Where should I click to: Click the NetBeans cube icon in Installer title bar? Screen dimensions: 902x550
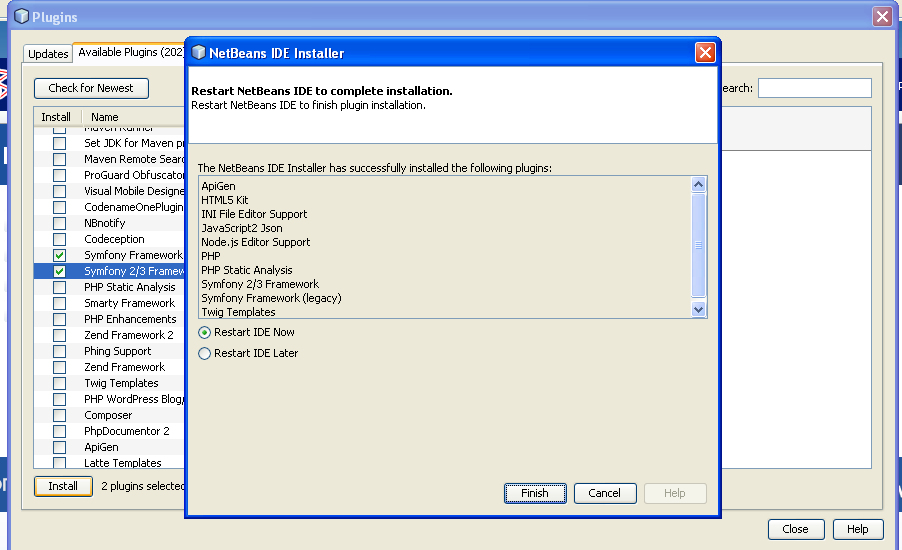point(198,53)
